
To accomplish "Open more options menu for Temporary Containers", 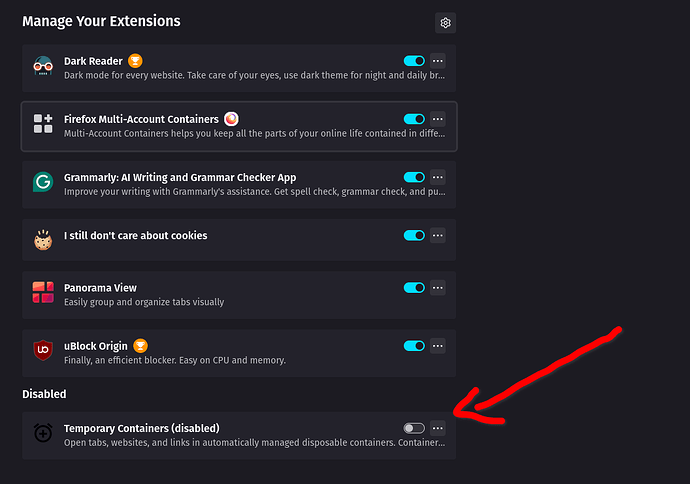I will point(437,428).
